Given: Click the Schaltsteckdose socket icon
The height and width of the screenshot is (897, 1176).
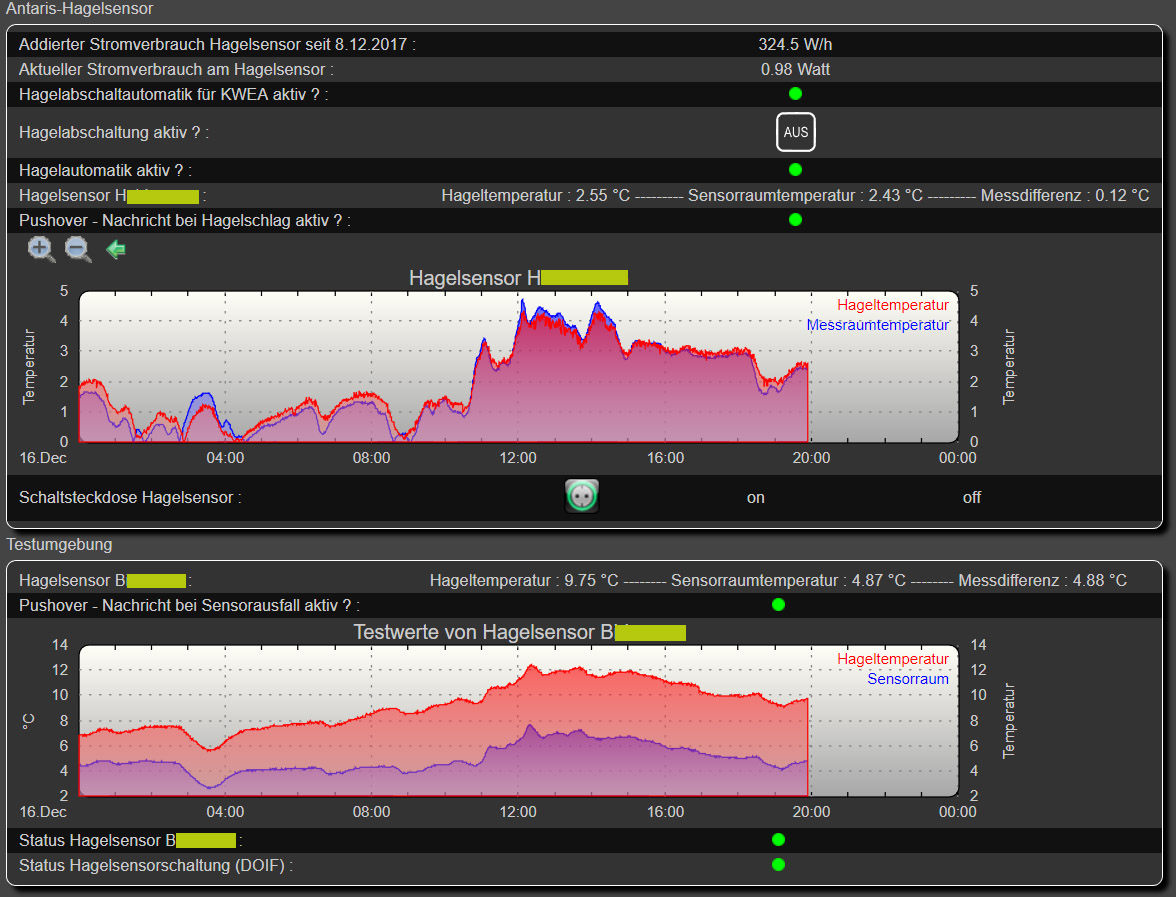Looking at the screenshot, I should (581, 496).
